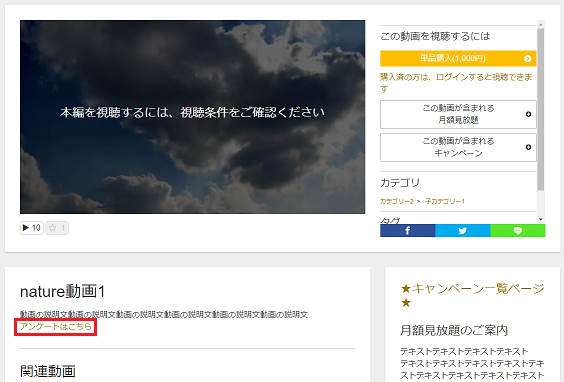Click arrow icon on 単品購入 button
This screenshot has height=382, width=564.
[528, 58]
